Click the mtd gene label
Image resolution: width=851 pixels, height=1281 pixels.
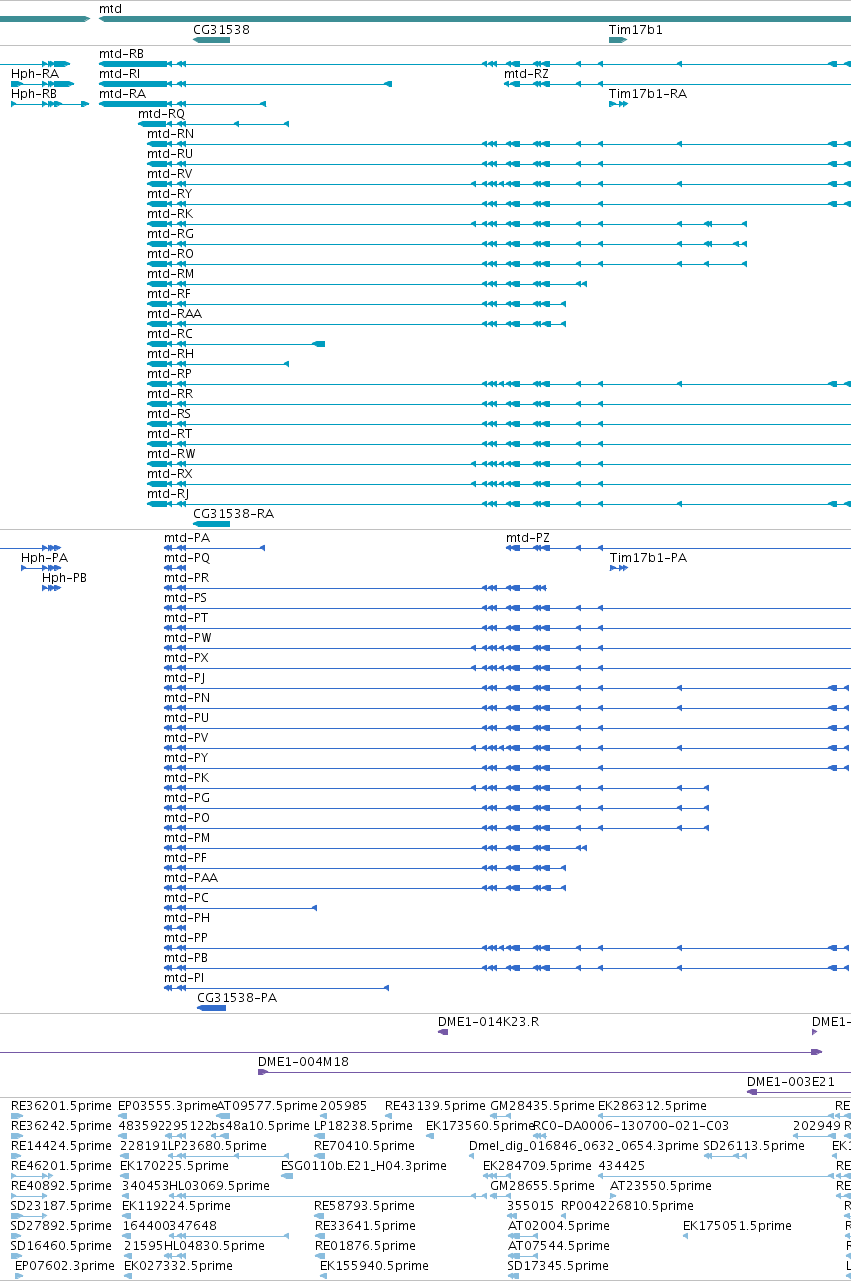click(x=110, y=9)
